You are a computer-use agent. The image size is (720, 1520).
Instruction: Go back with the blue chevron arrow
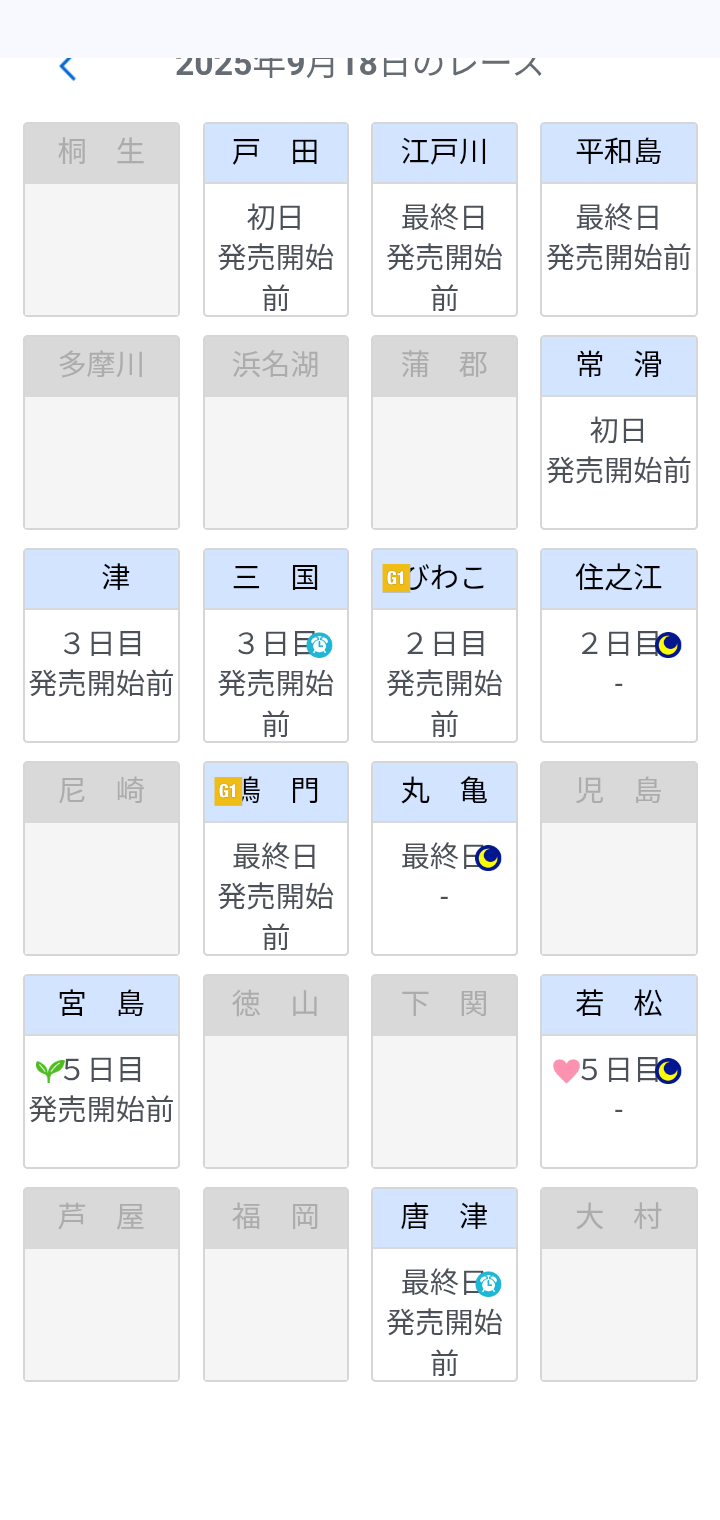pyautogui.click(x=67, y=68)
